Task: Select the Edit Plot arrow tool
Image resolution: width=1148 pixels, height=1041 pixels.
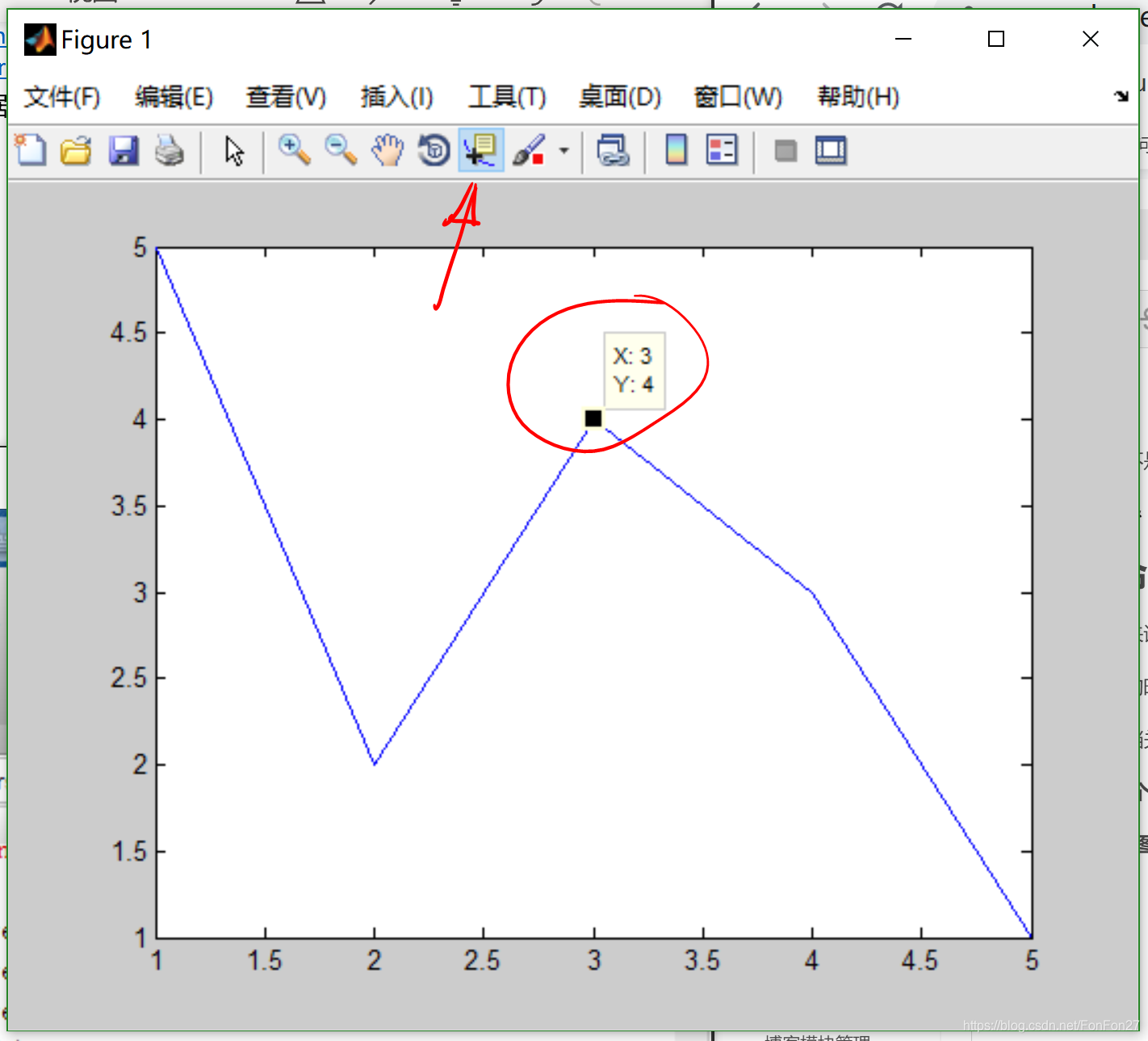Action: coord(234,150)
